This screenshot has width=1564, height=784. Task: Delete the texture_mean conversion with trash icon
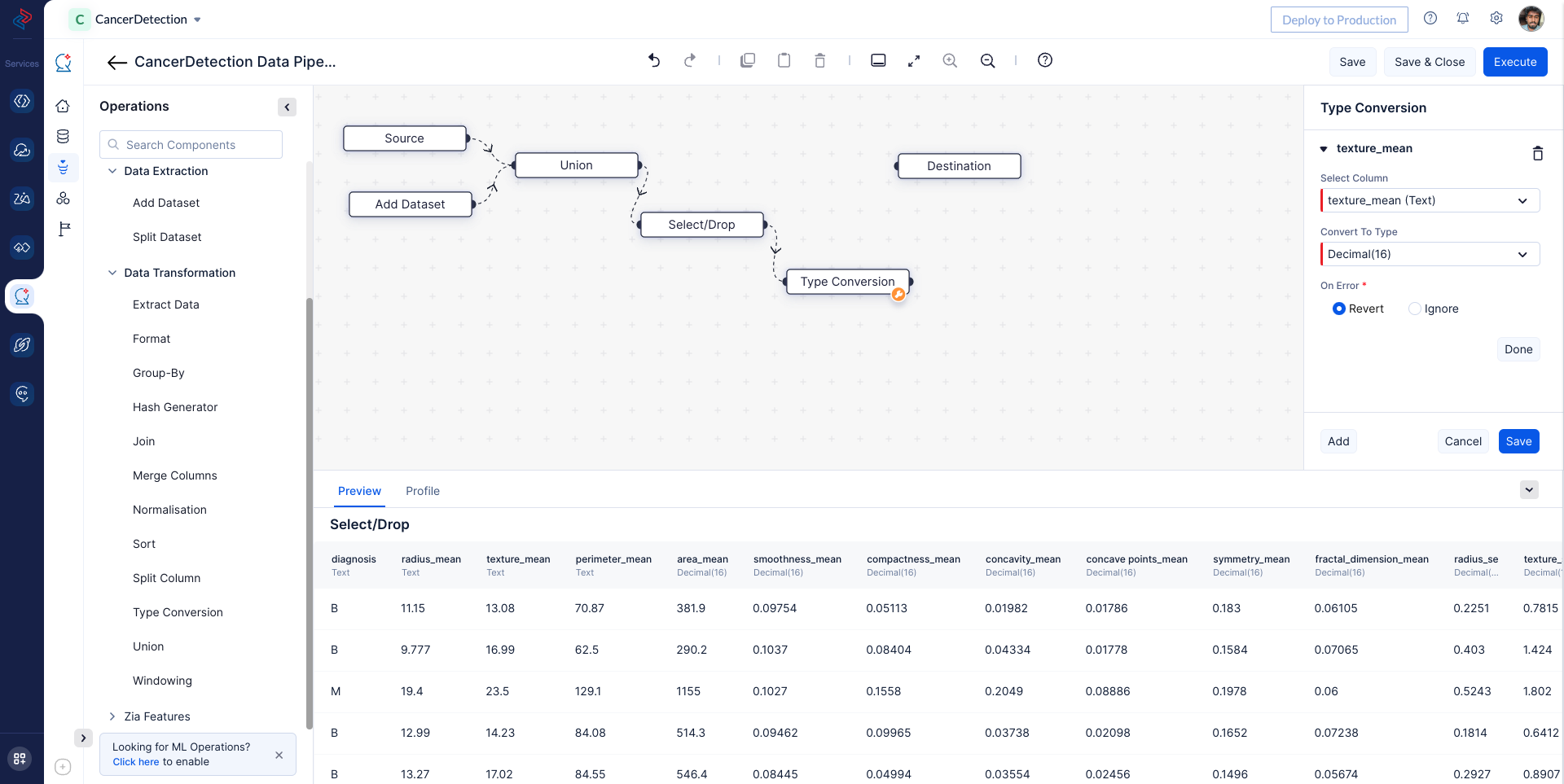pyautogui.click(x=1537, y=153)
